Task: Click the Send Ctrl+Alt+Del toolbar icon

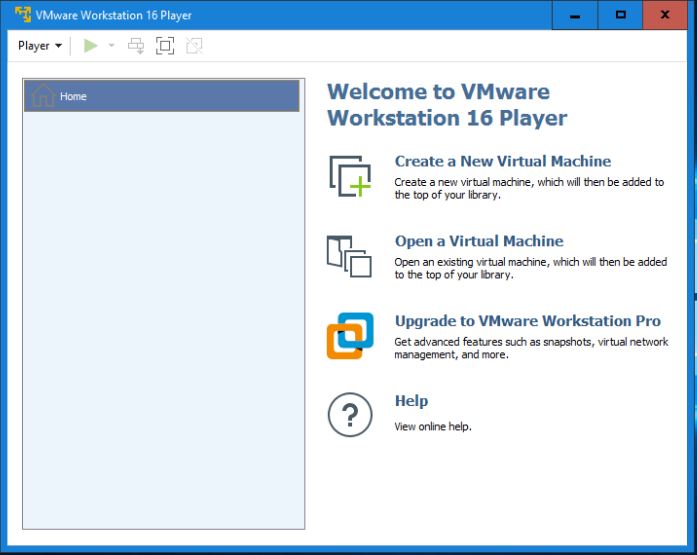Action: coord(136,46)
